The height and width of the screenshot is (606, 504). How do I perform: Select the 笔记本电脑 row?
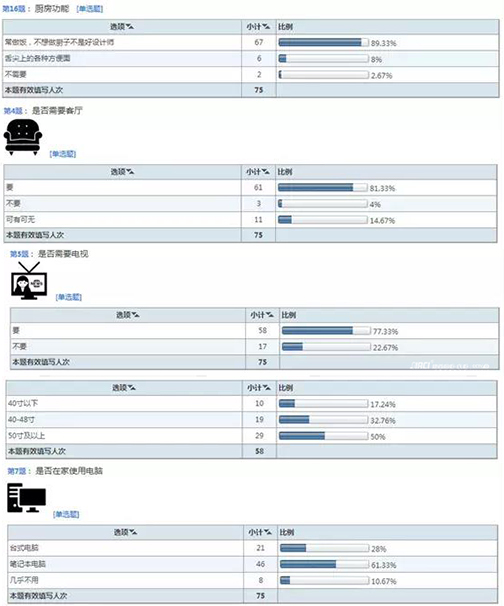(252, 564)
